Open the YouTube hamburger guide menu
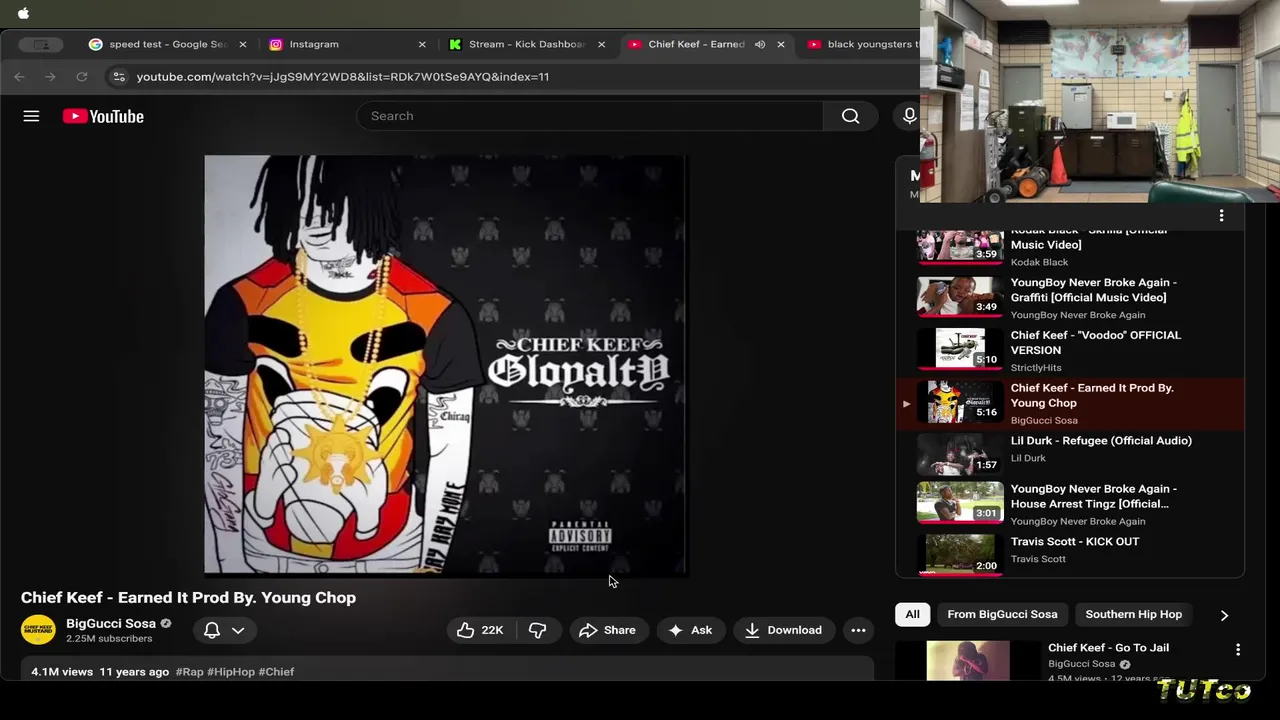This screenshot has height=720, width=1280. (31, 116)
